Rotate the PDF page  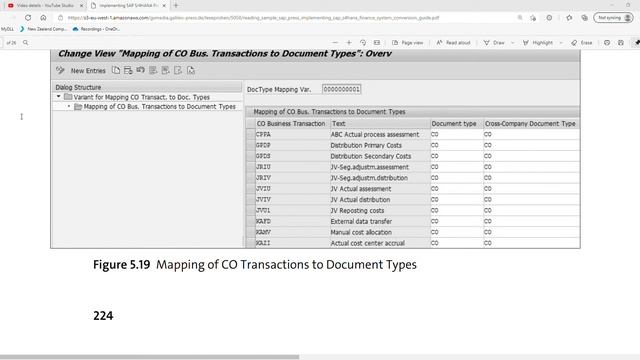(363, 42)
